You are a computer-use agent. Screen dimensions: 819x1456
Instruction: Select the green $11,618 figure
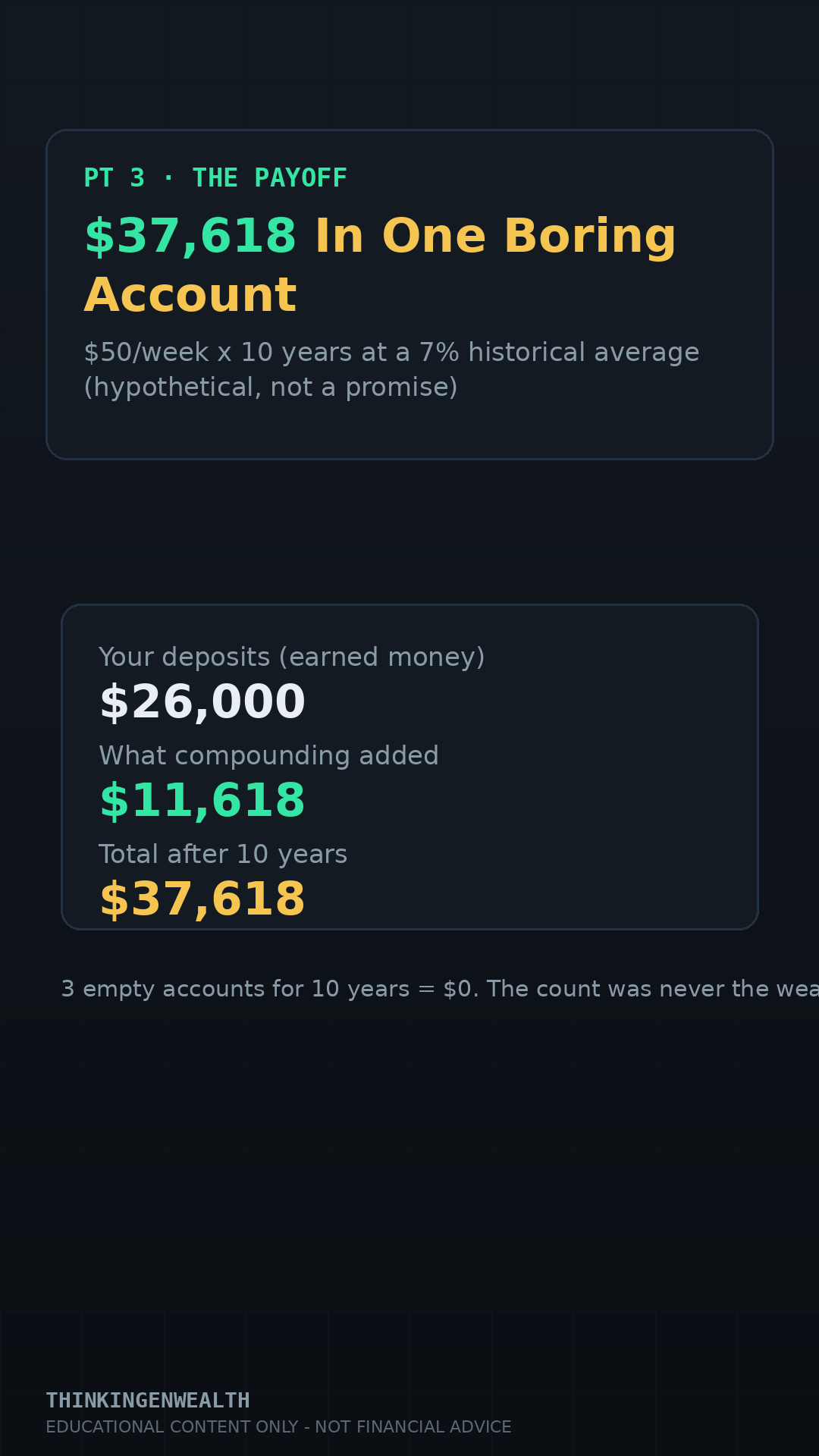pos(202,801)
